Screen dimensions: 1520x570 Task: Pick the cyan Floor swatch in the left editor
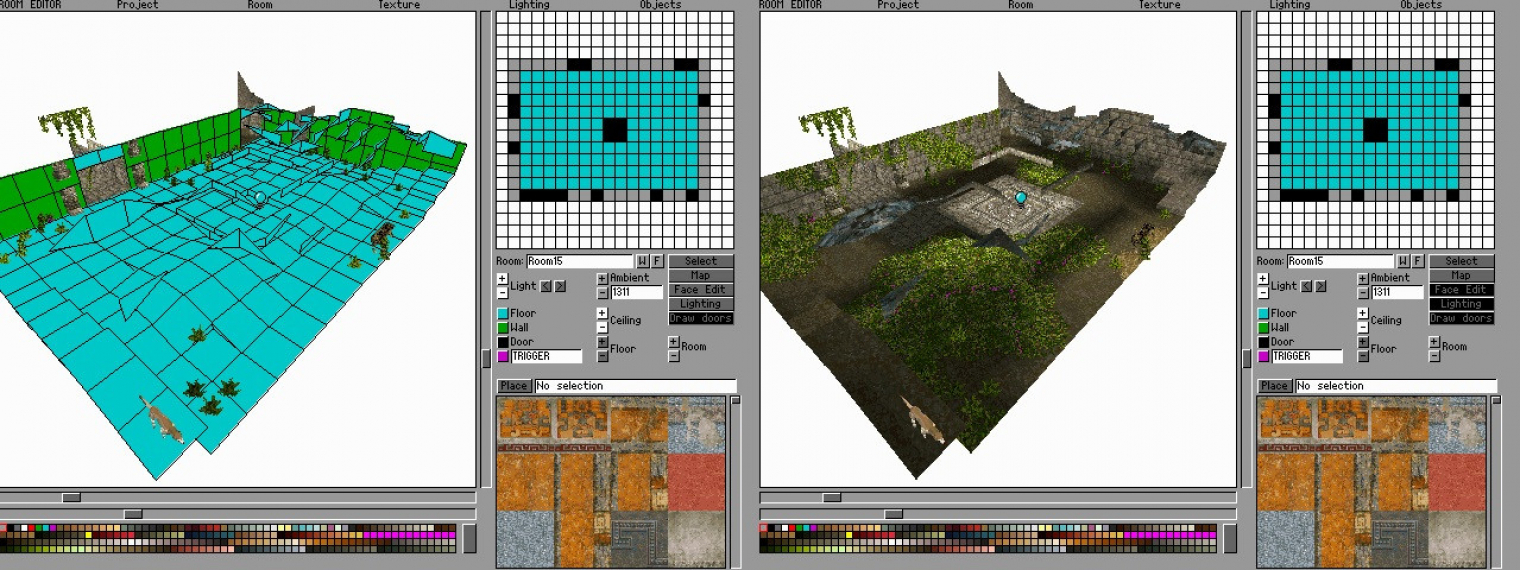pyautogui.click(x=503, y=313)
